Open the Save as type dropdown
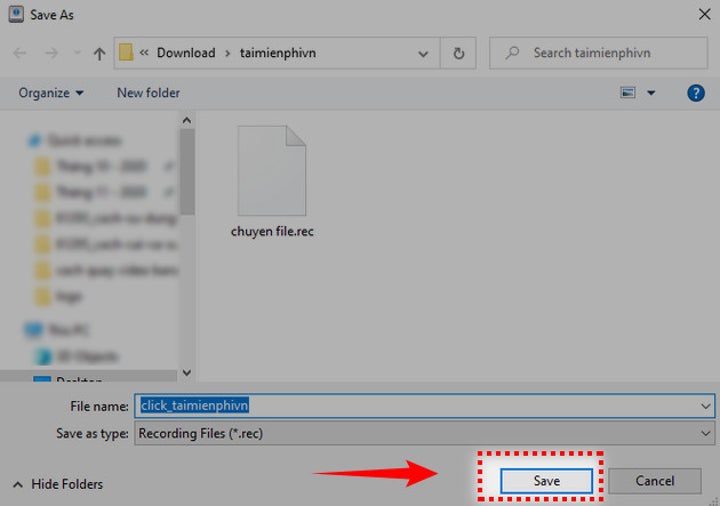 (706, 434)
